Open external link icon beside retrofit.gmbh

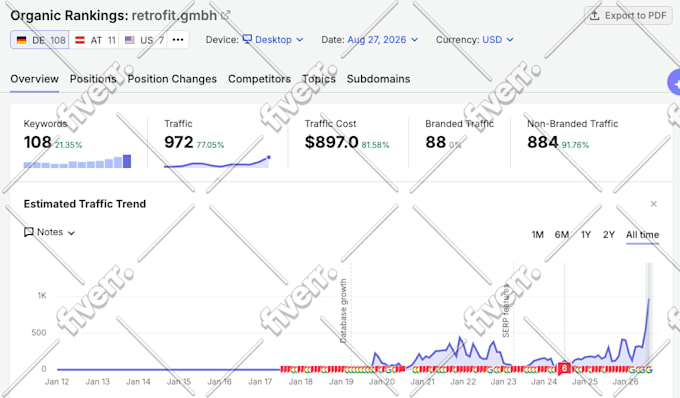(226, 16)
